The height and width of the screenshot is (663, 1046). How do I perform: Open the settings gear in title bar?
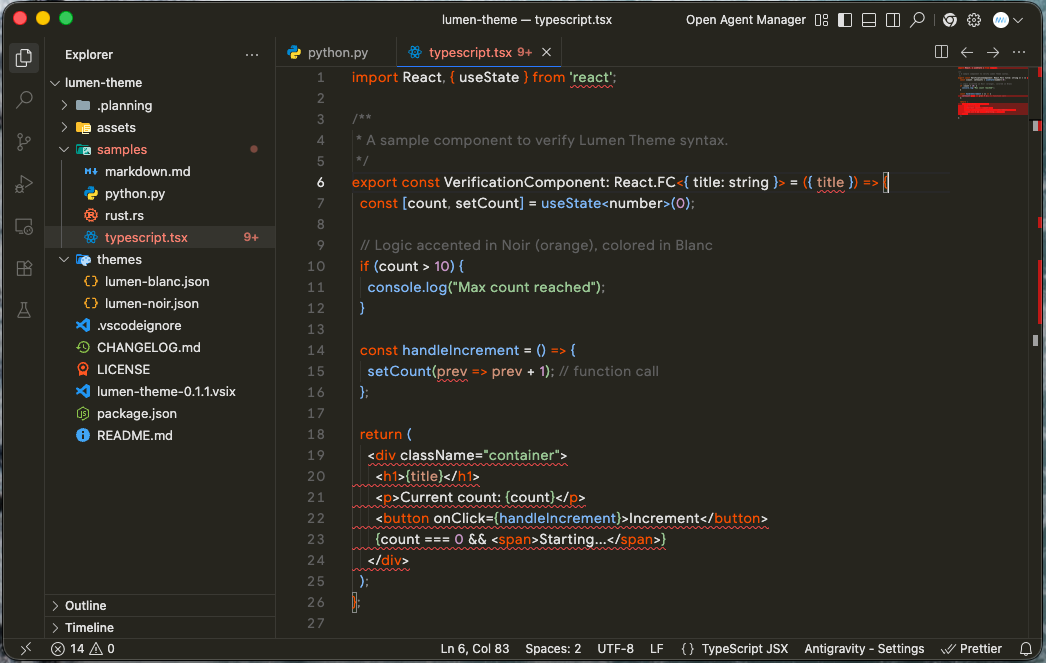click(974, 20)
